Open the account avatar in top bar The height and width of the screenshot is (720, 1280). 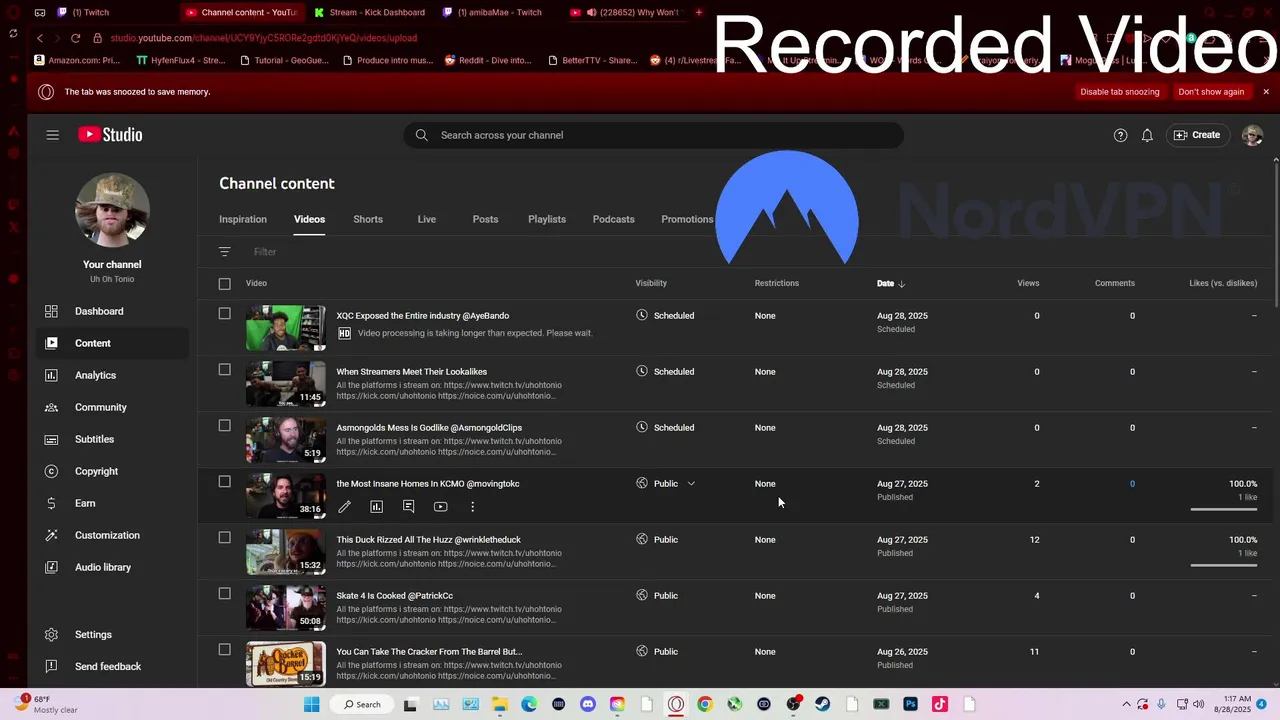(1252, 135)
